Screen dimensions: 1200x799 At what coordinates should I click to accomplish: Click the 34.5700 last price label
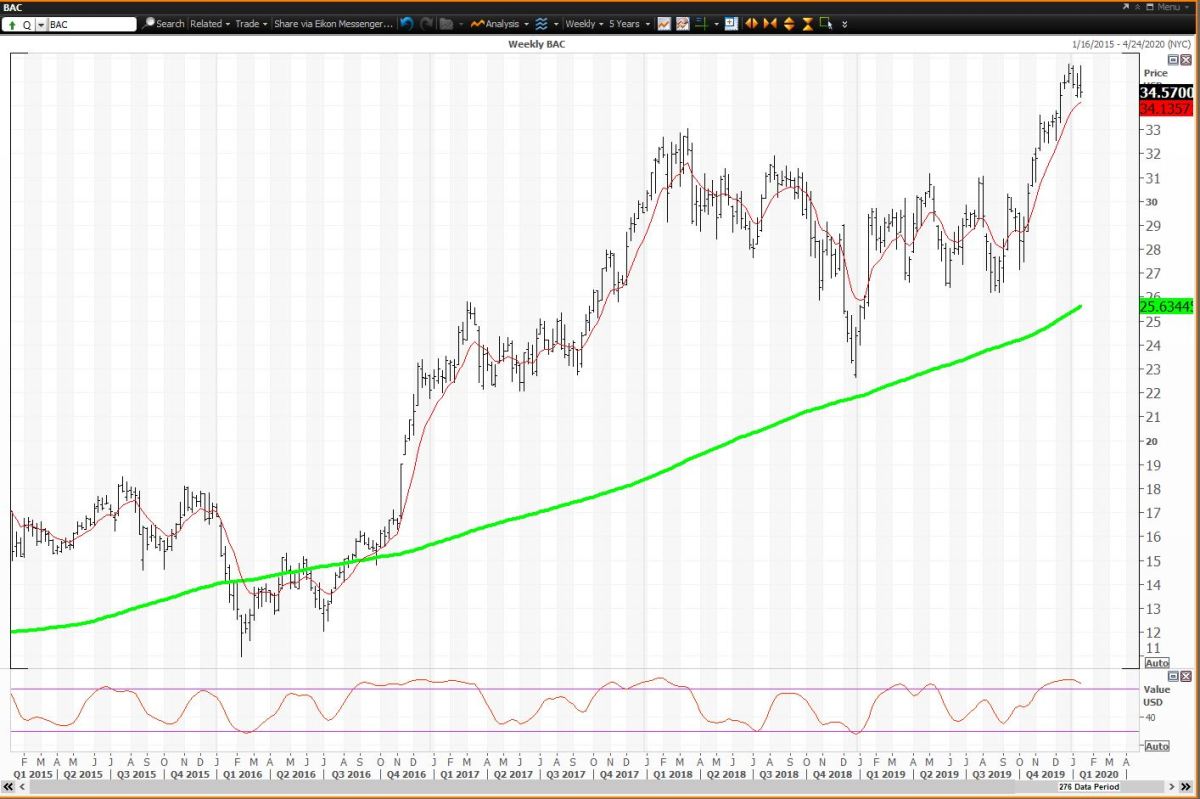click(x=1166, y=92)
